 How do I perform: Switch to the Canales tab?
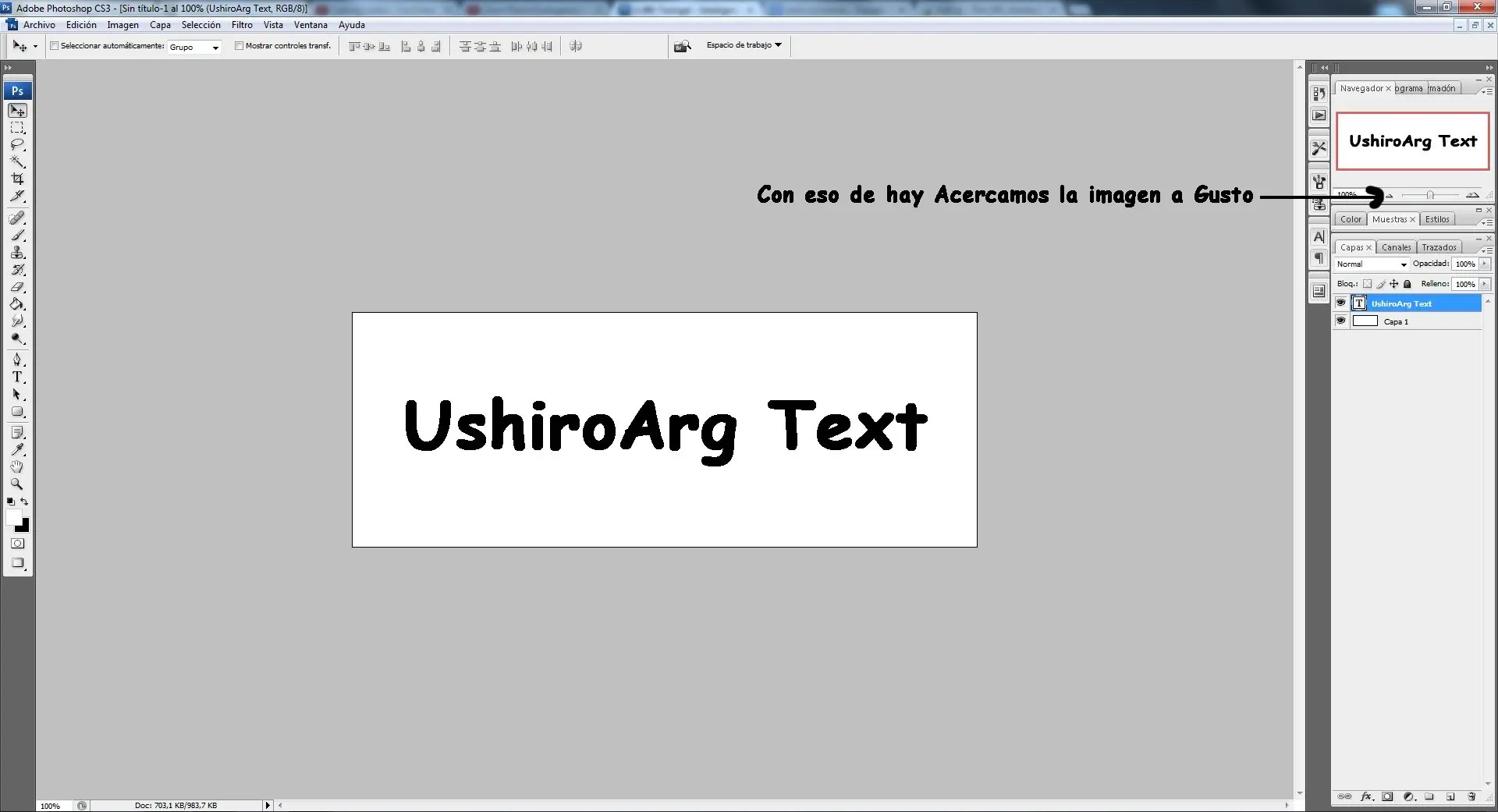pyautogui.click(x=1396, y=247)
